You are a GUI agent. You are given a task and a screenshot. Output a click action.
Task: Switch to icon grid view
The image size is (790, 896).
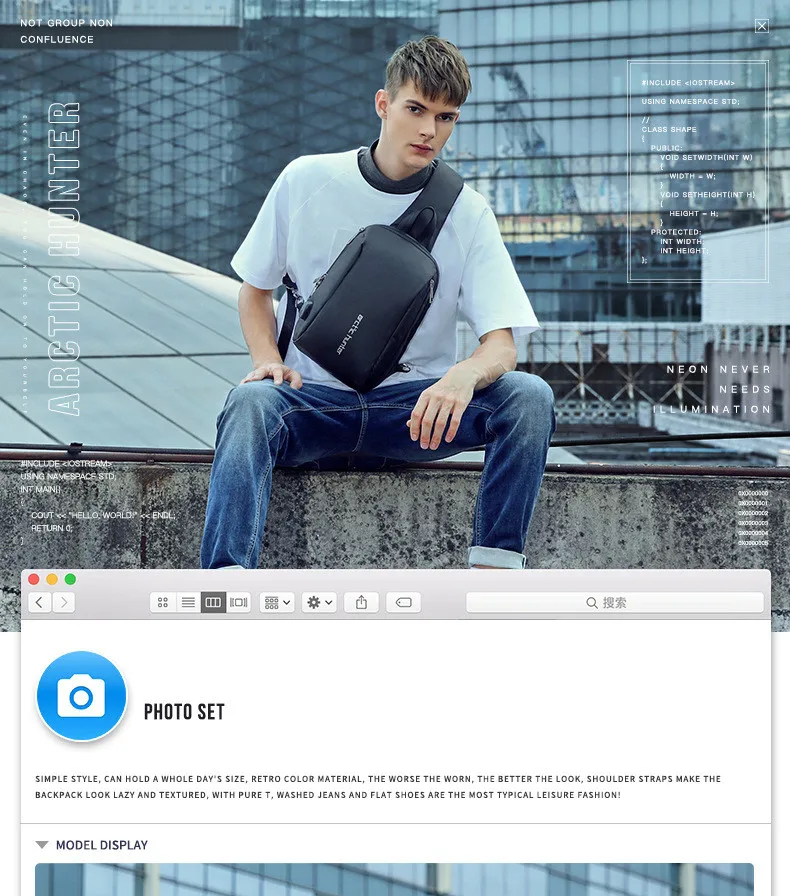[x=163, y=602]
